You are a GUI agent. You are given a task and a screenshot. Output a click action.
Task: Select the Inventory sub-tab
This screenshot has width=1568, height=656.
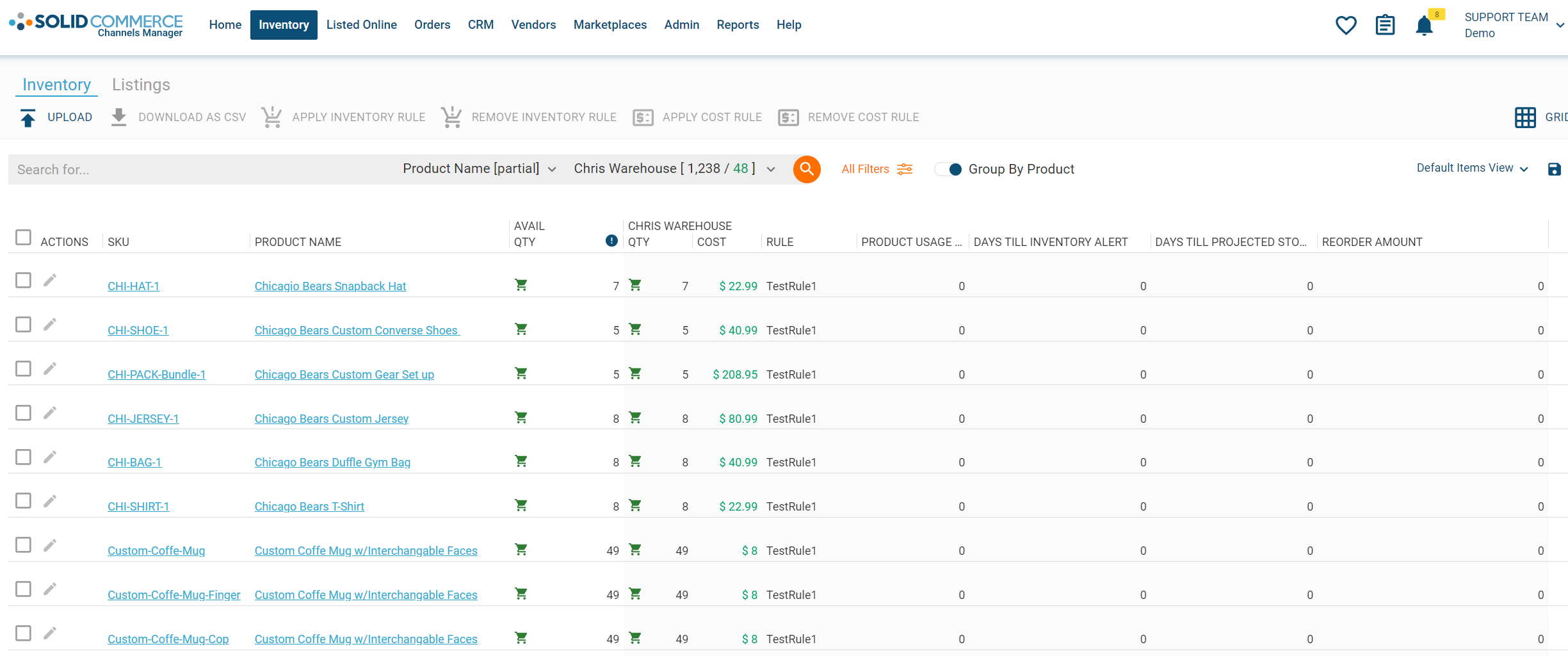click(x=56, y=85)
